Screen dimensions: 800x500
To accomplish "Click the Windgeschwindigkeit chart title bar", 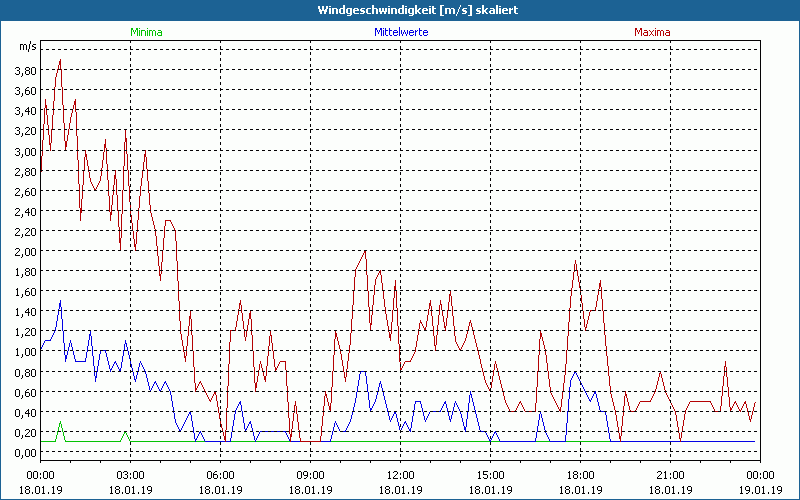I will coord(400,10).
